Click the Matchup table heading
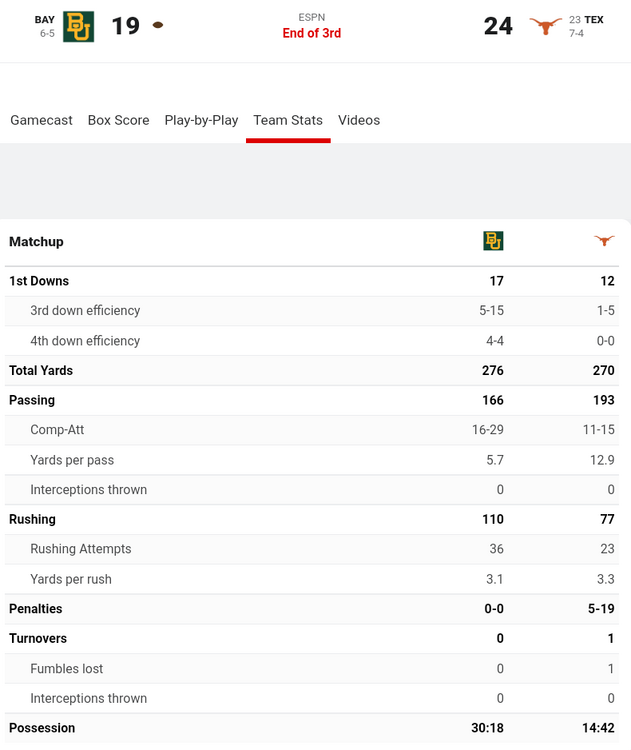The width and height of the screenshot is (631, 750). click(36, 241)
